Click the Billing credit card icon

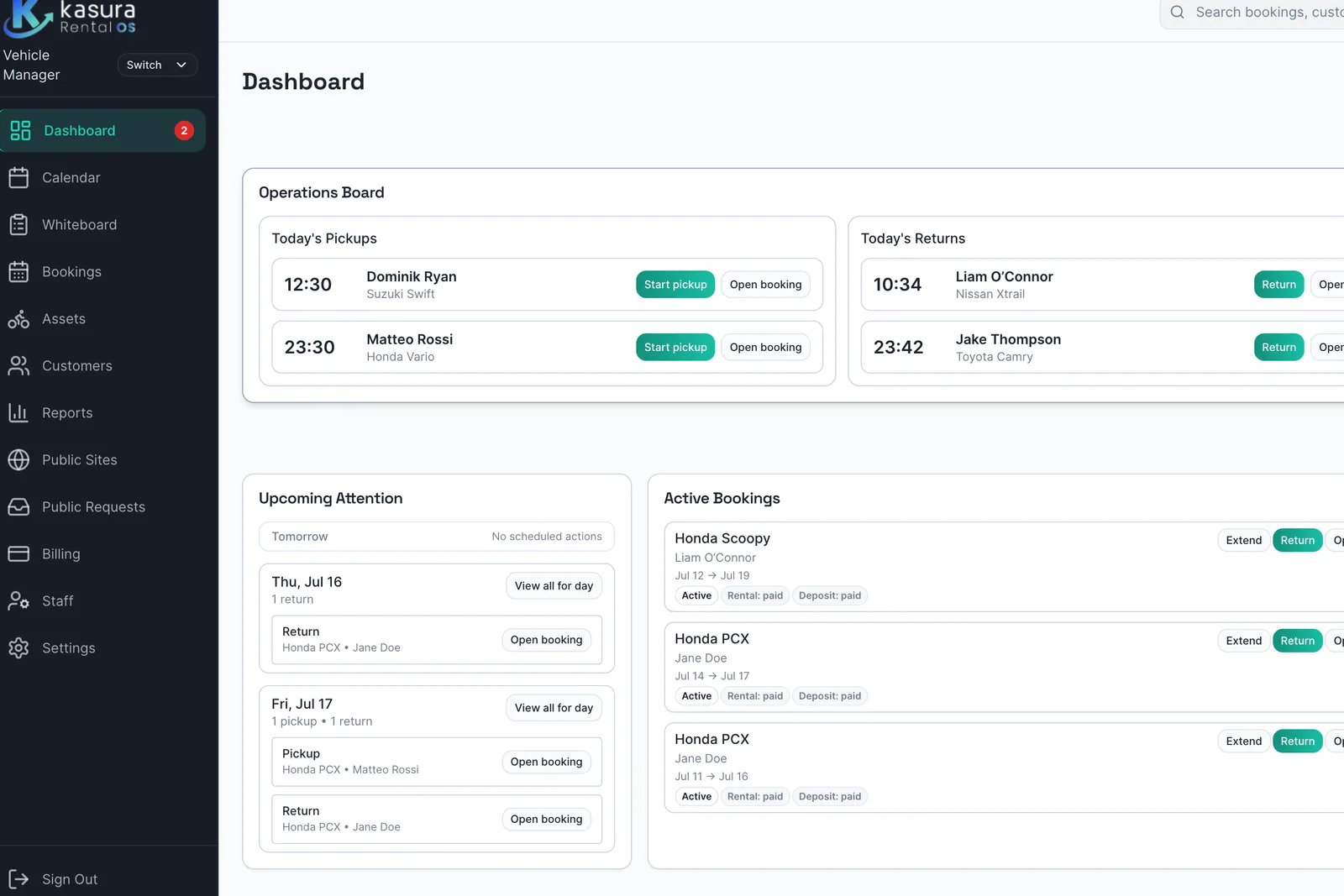pos(18,553)
